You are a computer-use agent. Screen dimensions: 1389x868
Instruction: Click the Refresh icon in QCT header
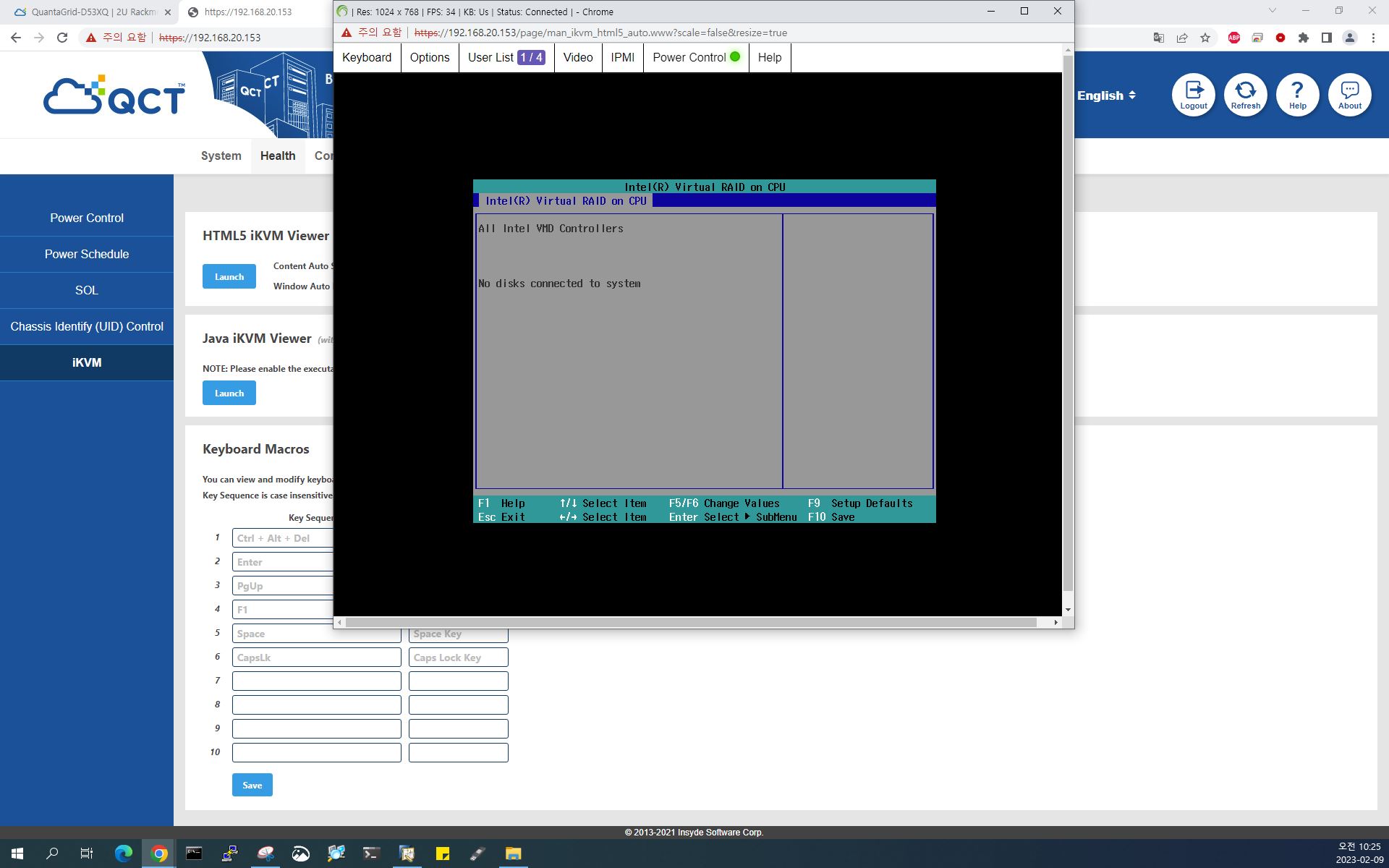1245,95
